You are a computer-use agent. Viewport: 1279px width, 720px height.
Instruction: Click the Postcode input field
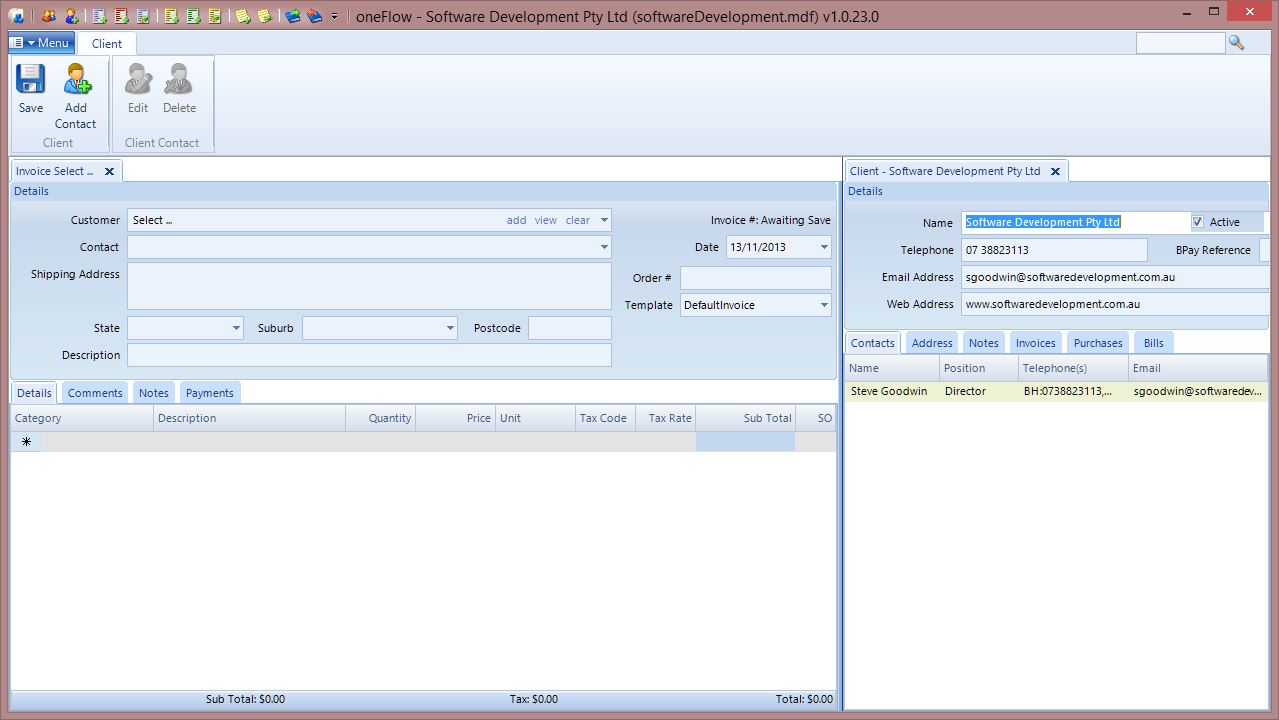pos(570,328)
